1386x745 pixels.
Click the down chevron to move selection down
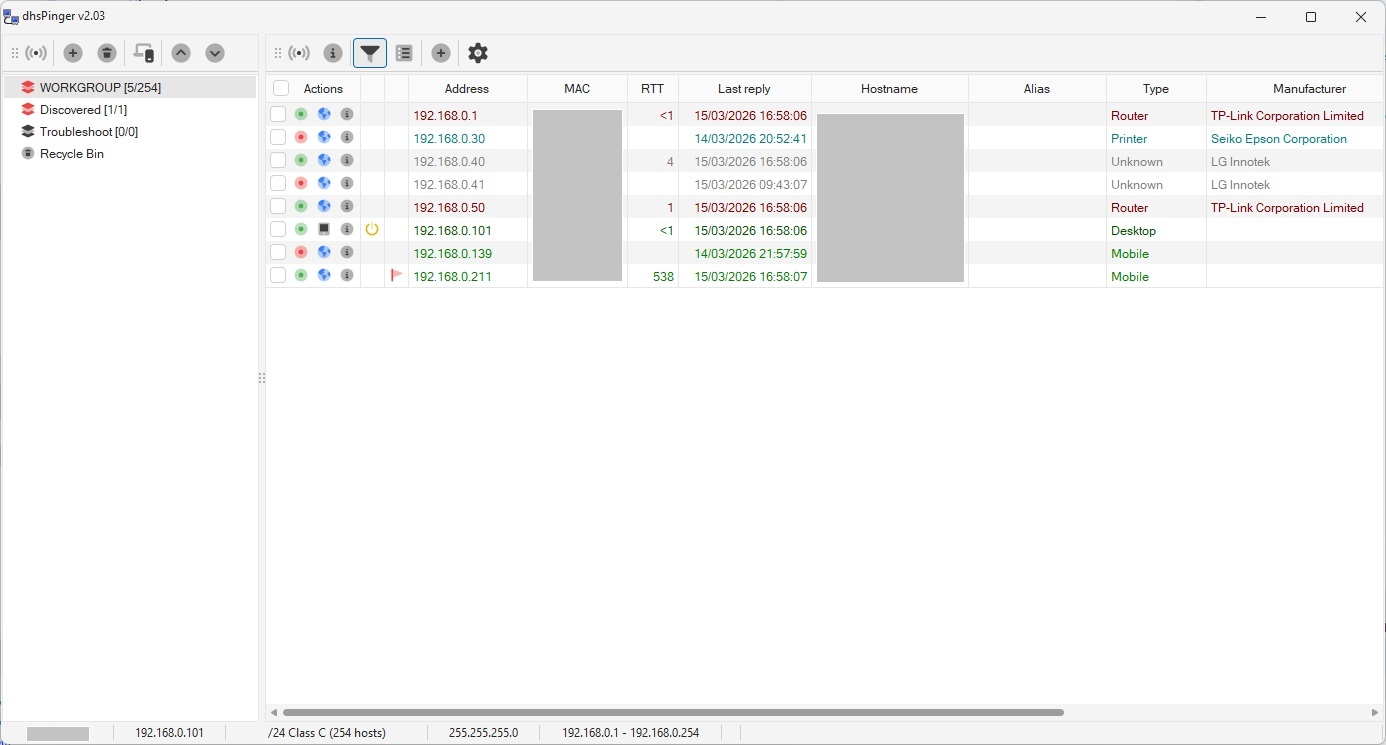[215, 53]
